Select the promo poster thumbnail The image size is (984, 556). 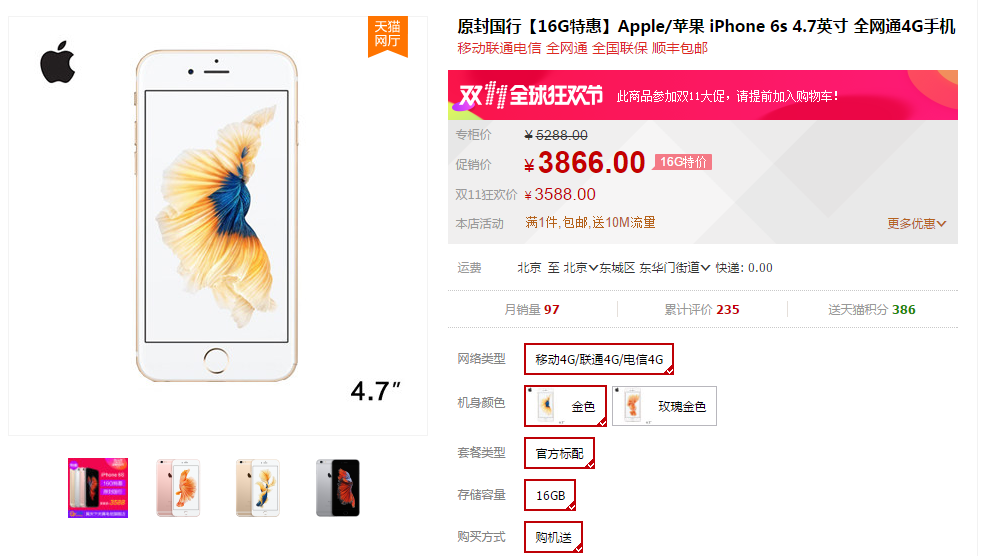[98, 488]
